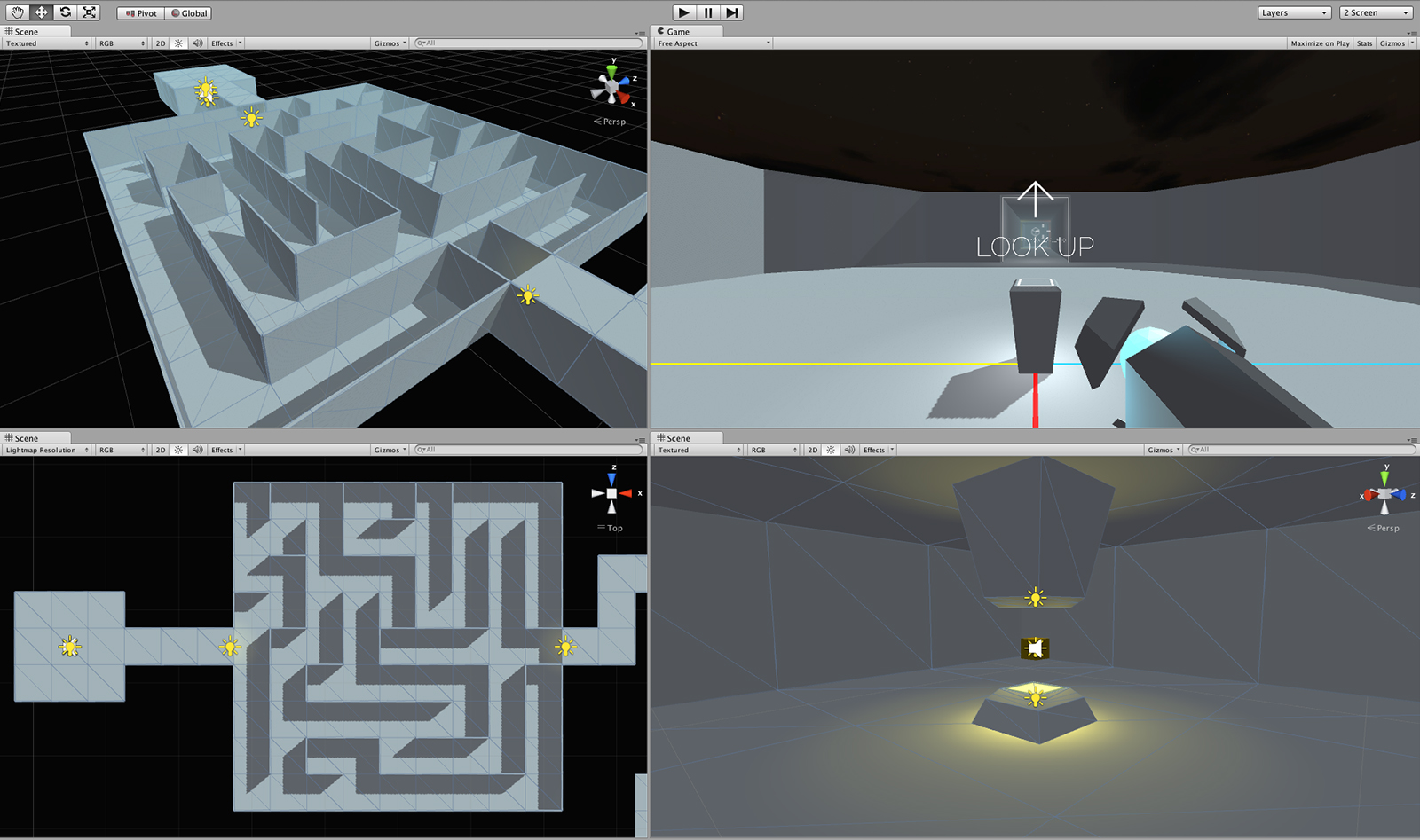Open the Free Aspect dropdown
The width and height of the screenshot is (1420, 840).
pyautogui.click(x=714, y=43)
